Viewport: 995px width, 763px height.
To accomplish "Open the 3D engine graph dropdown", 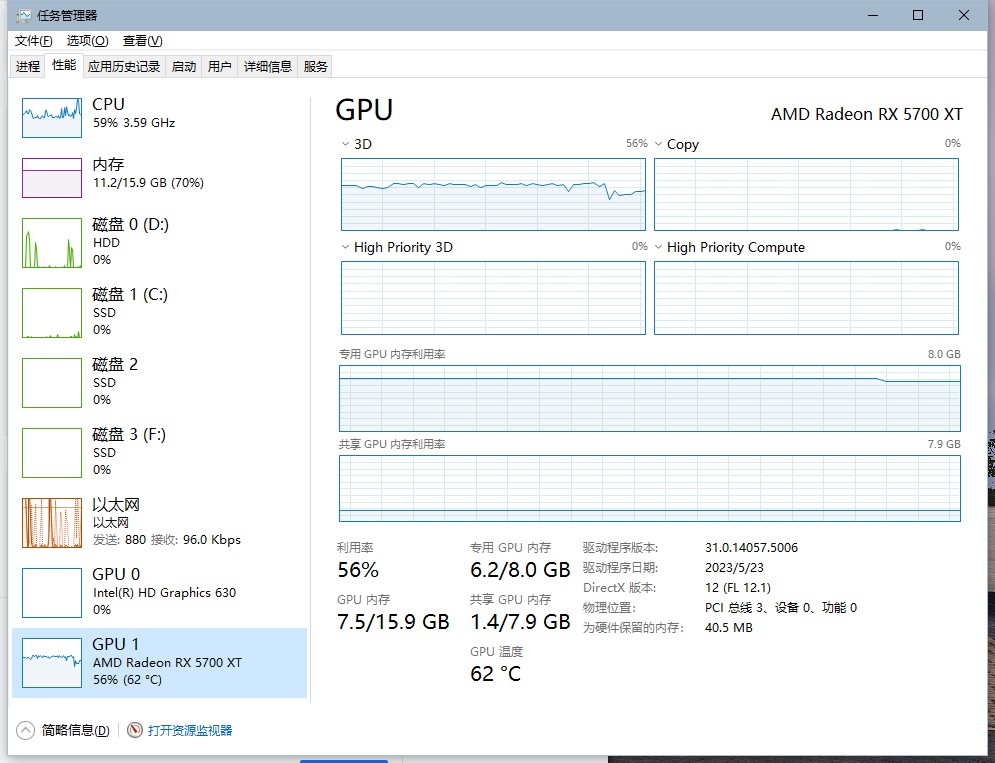I will (x=346, y=144).
